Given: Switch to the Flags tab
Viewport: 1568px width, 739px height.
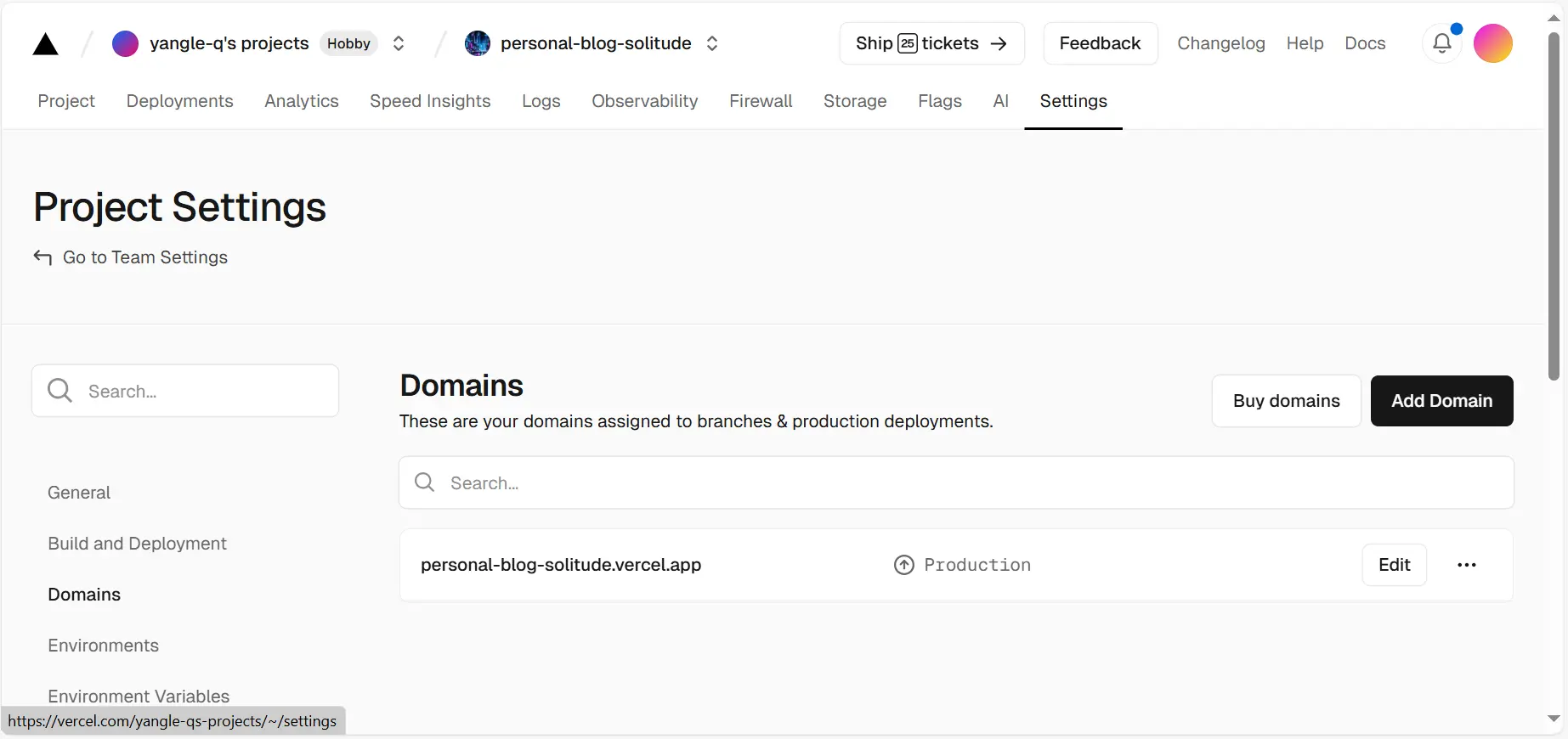Looking at the screenshot, I should click(940, 101).
